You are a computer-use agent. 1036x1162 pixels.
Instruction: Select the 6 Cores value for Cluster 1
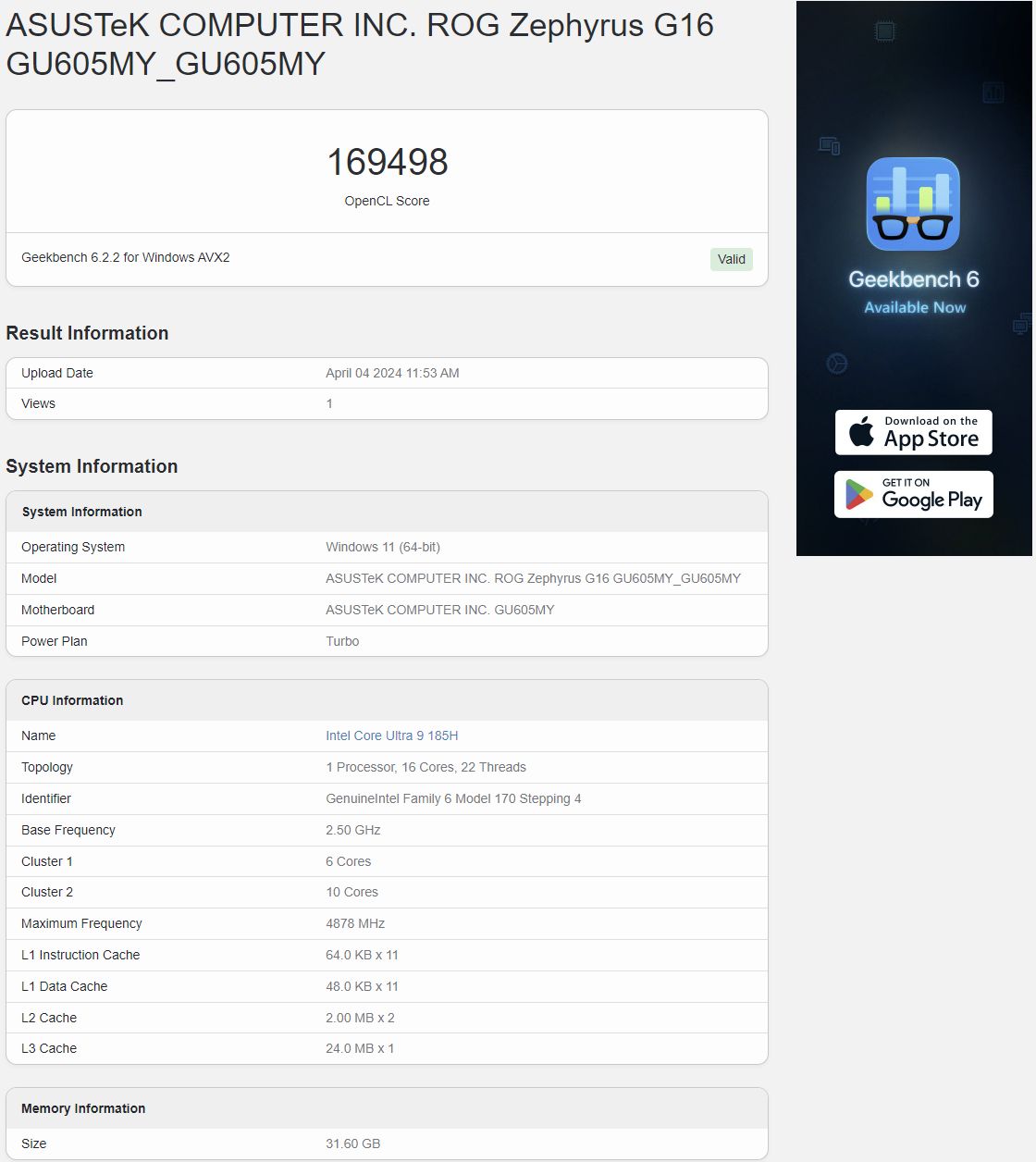coord(349,861)
